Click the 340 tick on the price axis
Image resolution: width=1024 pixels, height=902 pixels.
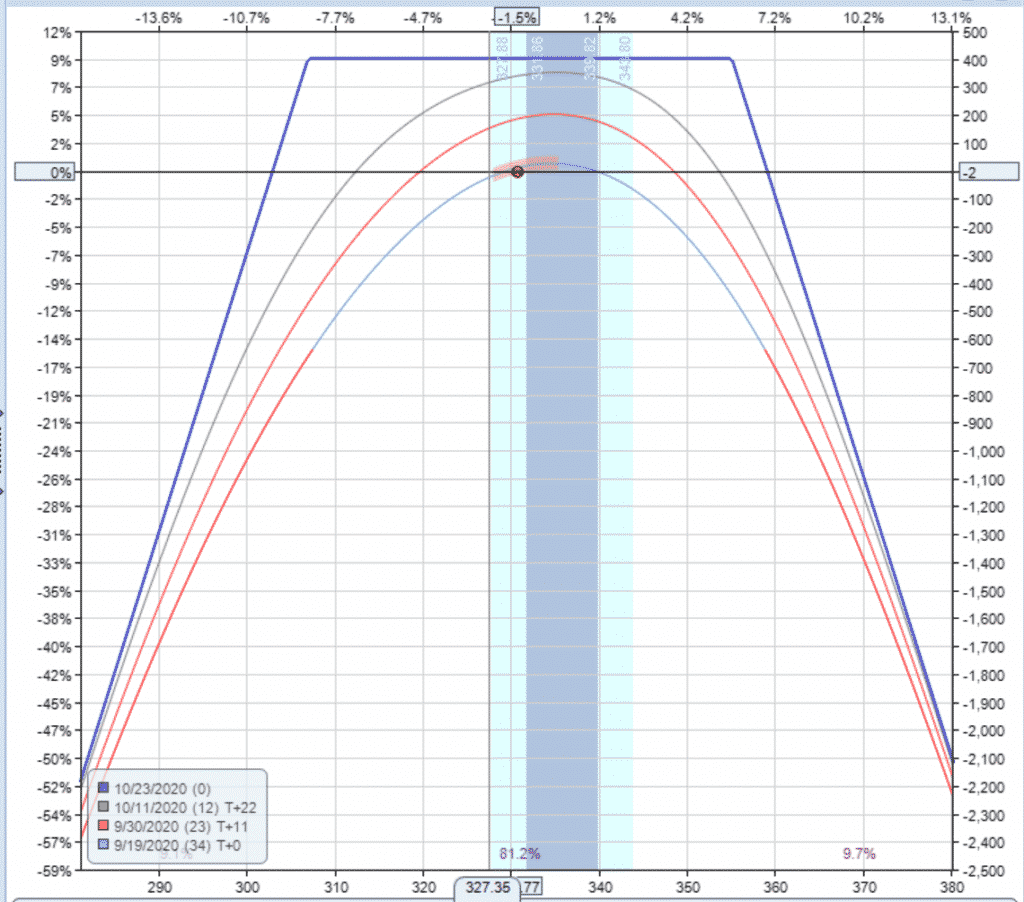[x=600, y=886]
